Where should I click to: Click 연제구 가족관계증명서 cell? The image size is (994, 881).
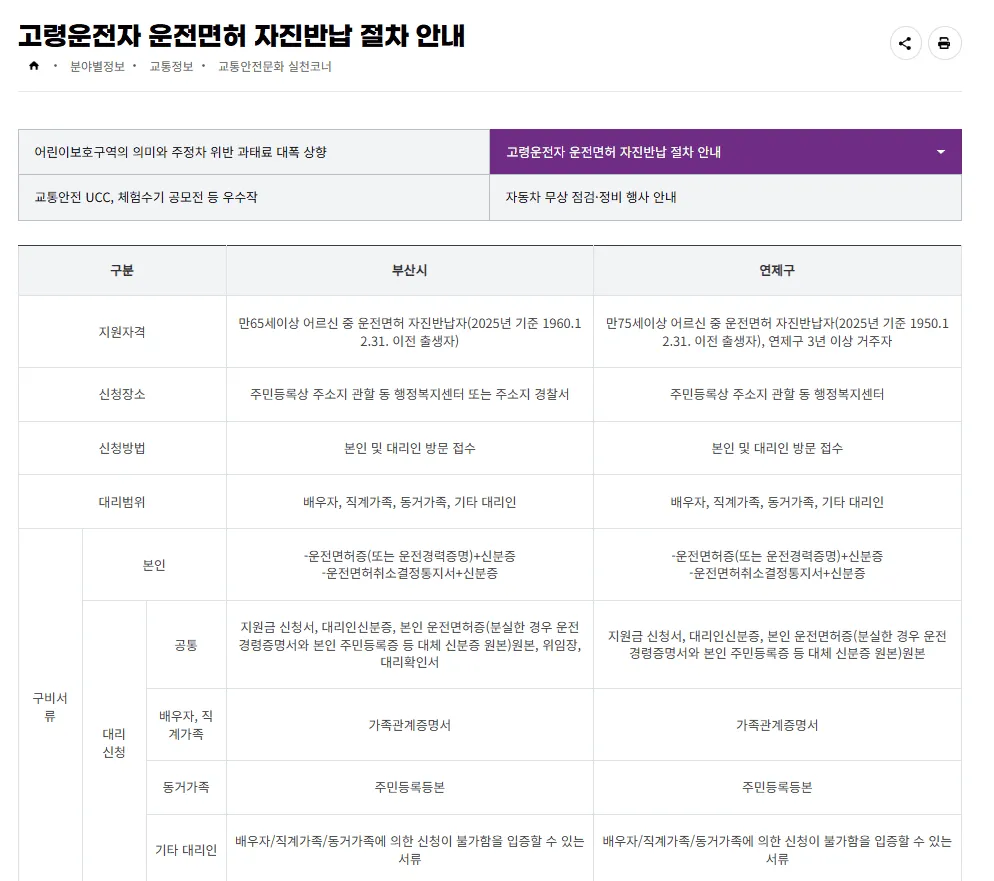[x=777, y=724]
